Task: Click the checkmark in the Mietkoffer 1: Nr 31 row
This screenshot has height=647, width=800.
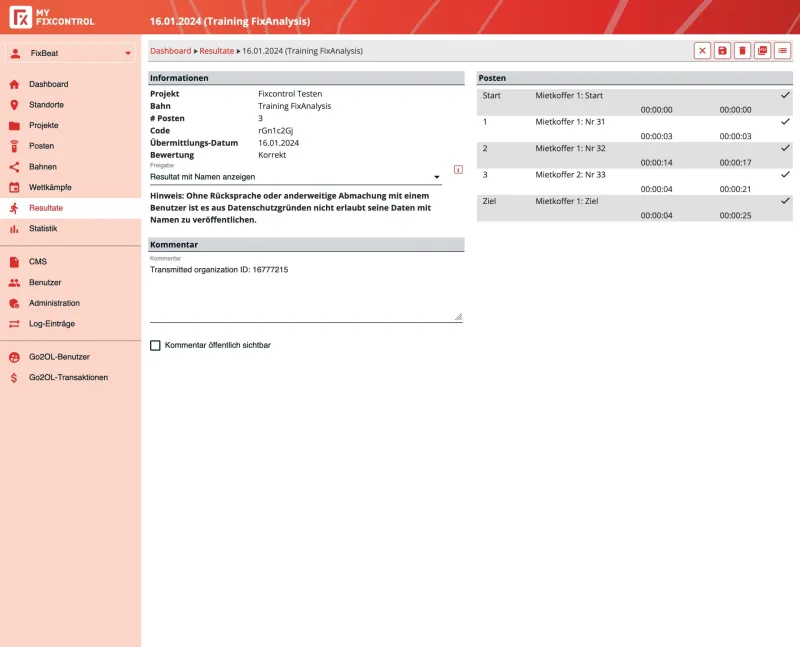Action: pos(785,121)
